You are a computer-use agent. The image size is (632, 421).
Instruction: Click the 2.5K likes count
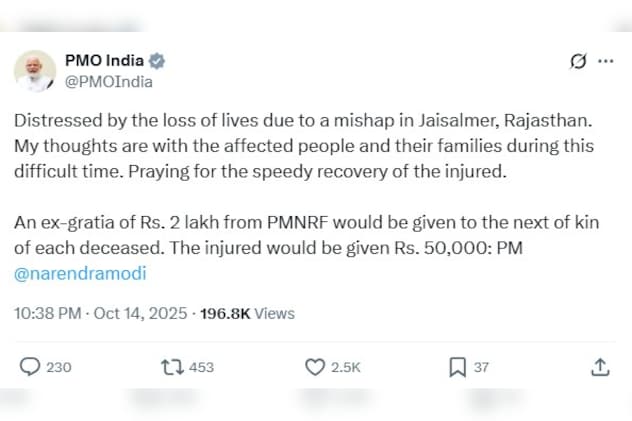pos(345,367)
